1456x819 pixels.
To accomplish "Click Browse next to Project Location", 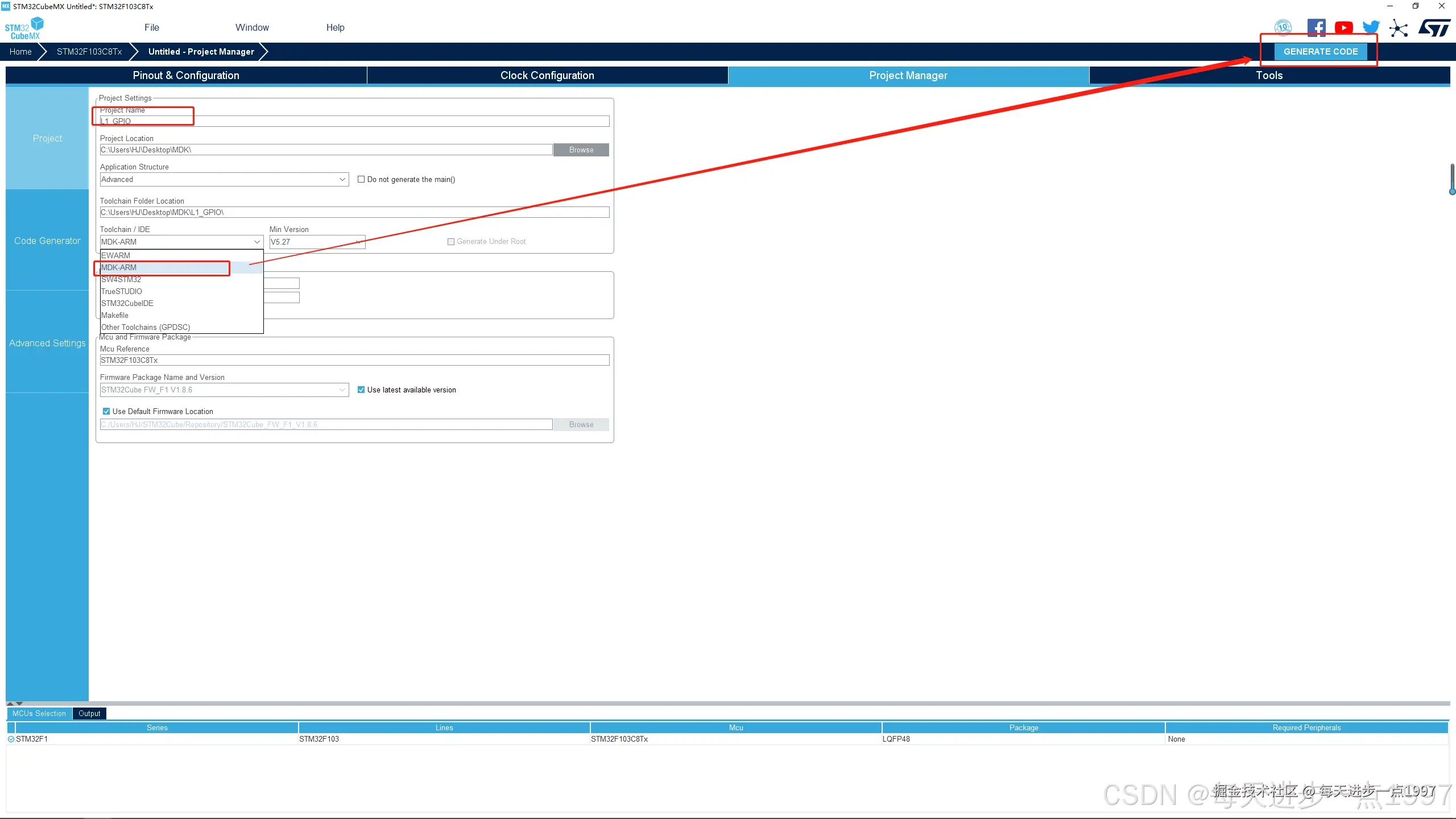I will (581, 150).
